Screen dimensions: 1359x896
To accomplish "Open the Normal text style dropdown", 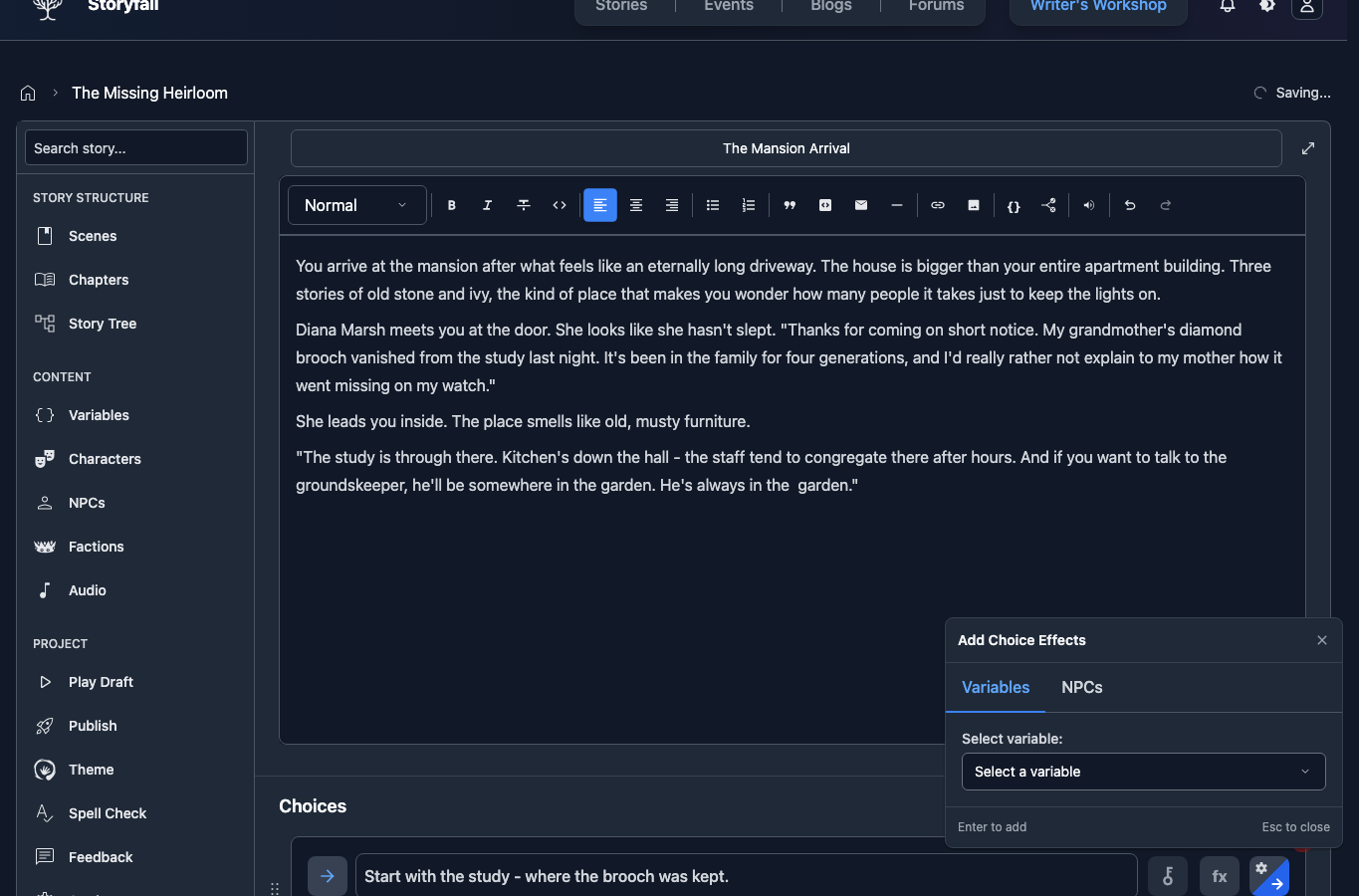I will pos(356,205).
